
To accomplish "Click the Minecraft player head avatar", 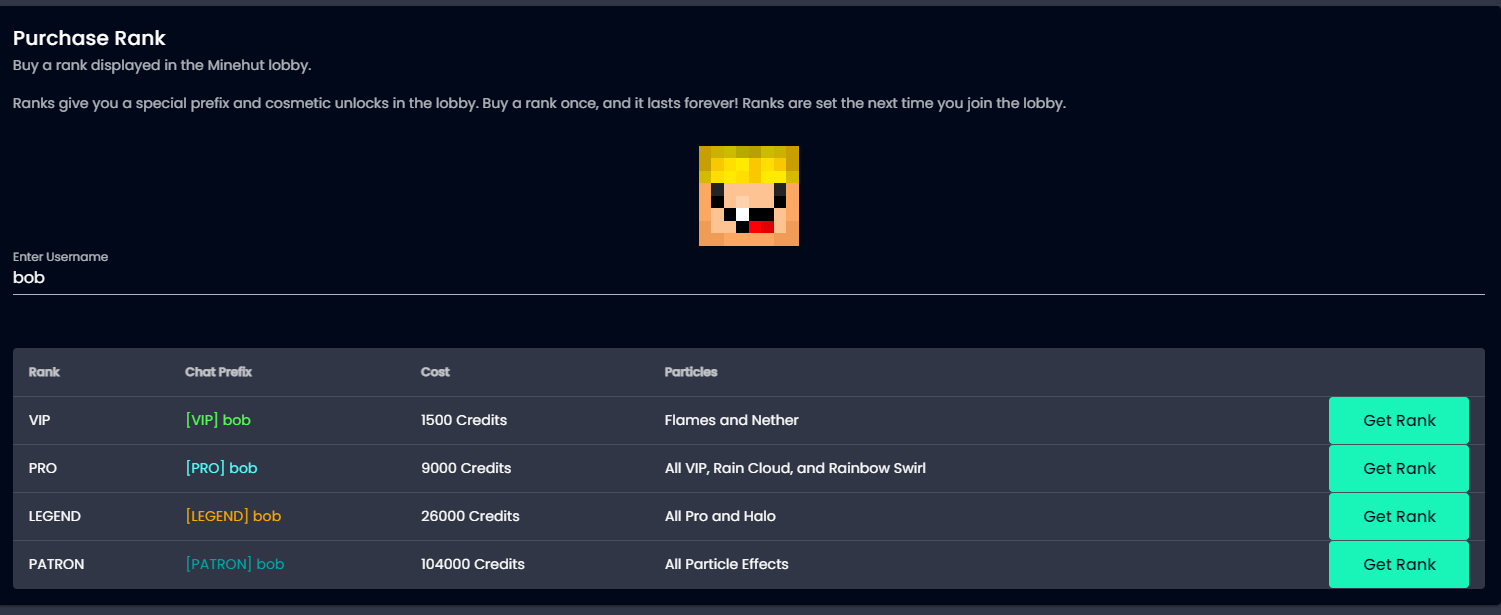I will tap(749, 196).
